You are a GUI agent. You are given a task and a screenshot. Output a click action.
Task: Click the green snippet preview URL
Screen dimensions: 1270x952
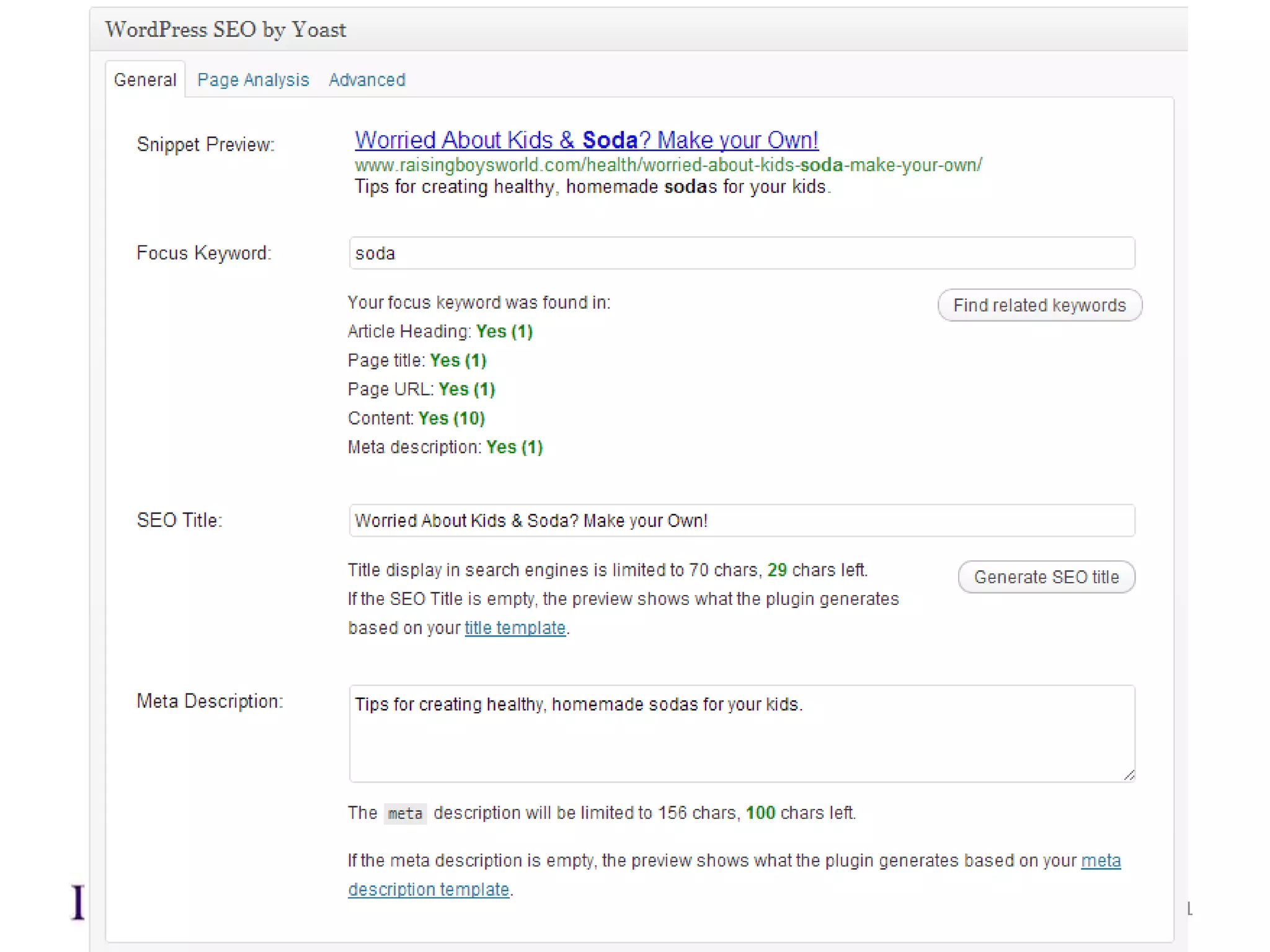(x=668, y=165)
